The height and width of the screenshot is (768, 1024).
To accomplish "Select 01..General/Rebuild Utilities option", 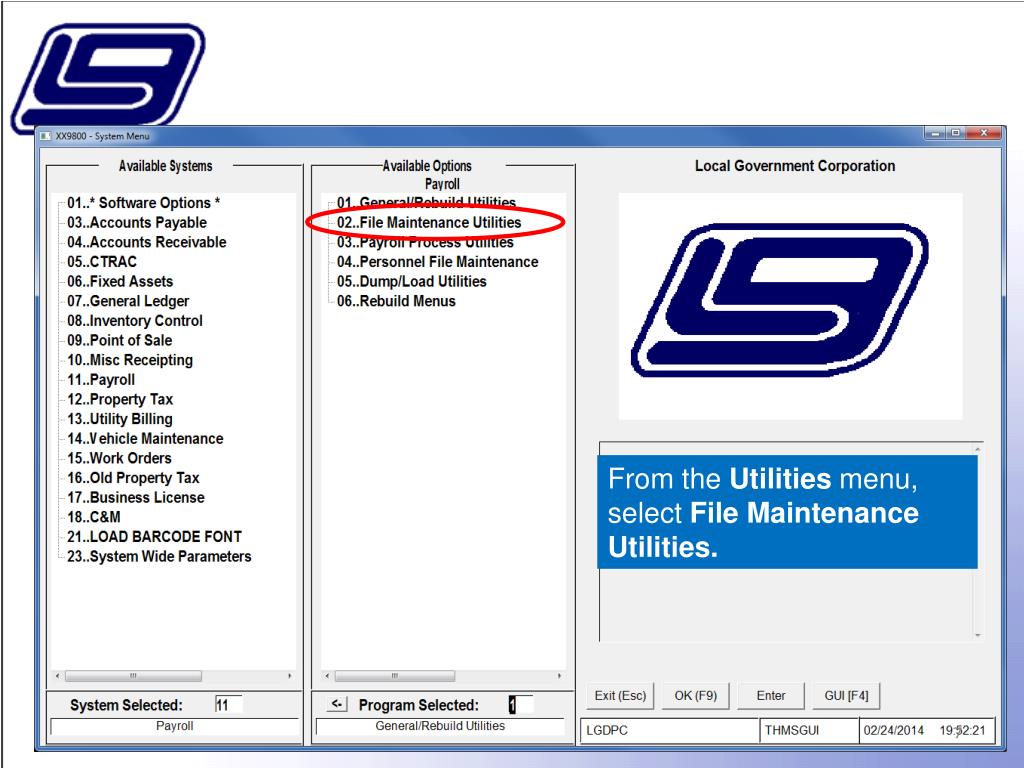I will pyautogui.click(x=426, y=202).
